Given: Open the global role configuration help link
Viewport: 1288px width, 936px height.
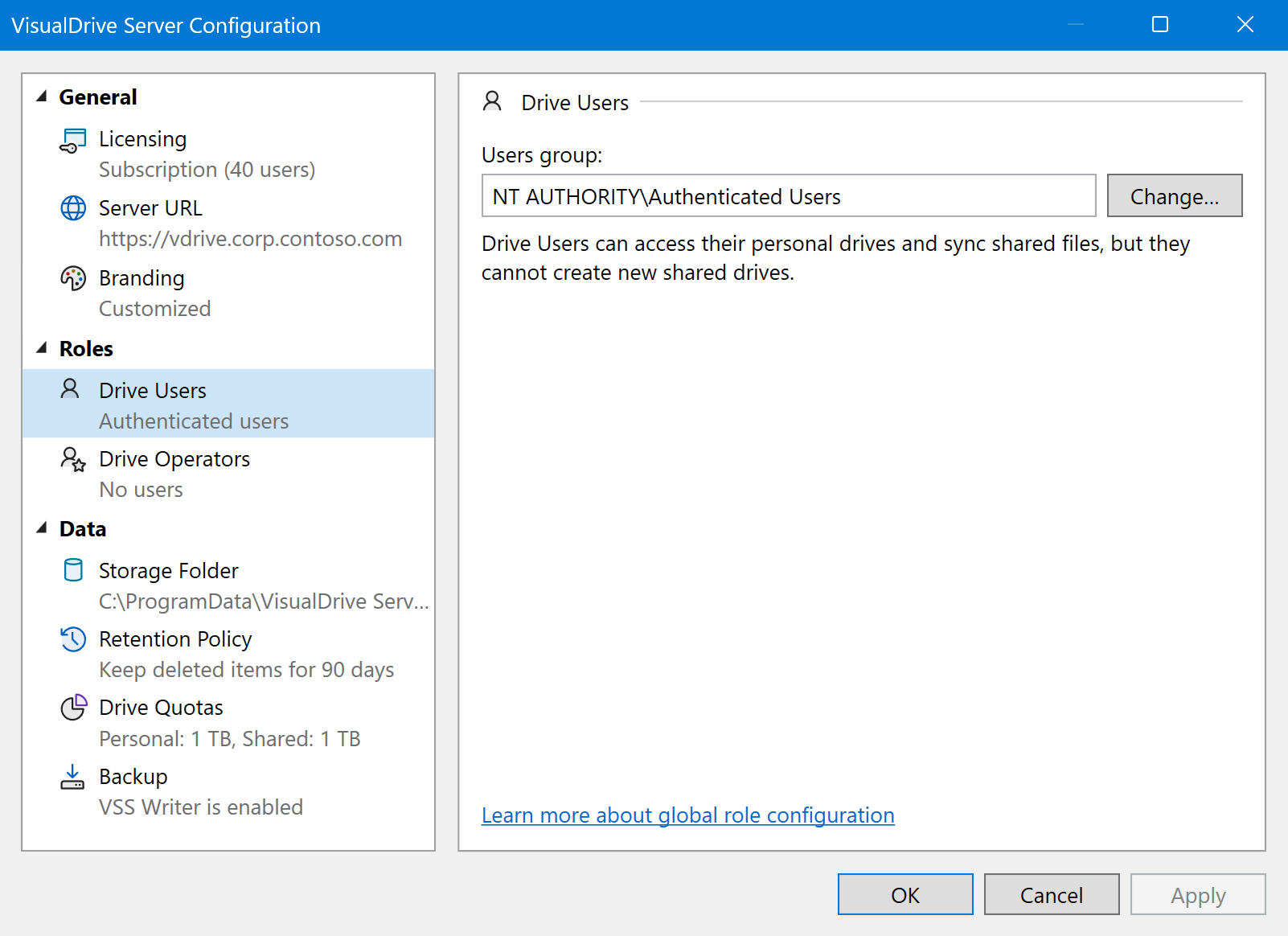Looking at the screenshot, I should (687, 815).
